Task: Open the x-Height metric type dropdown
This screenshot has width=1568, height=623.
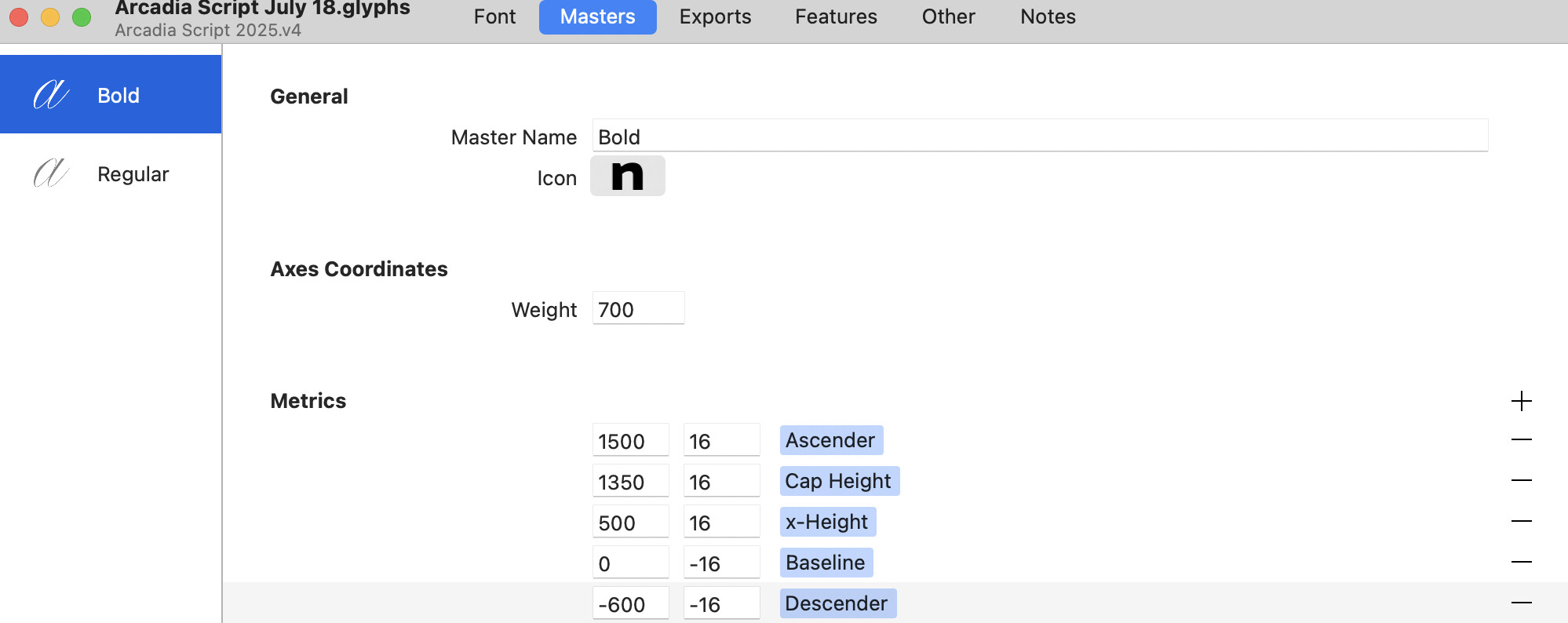Action: 826,522
